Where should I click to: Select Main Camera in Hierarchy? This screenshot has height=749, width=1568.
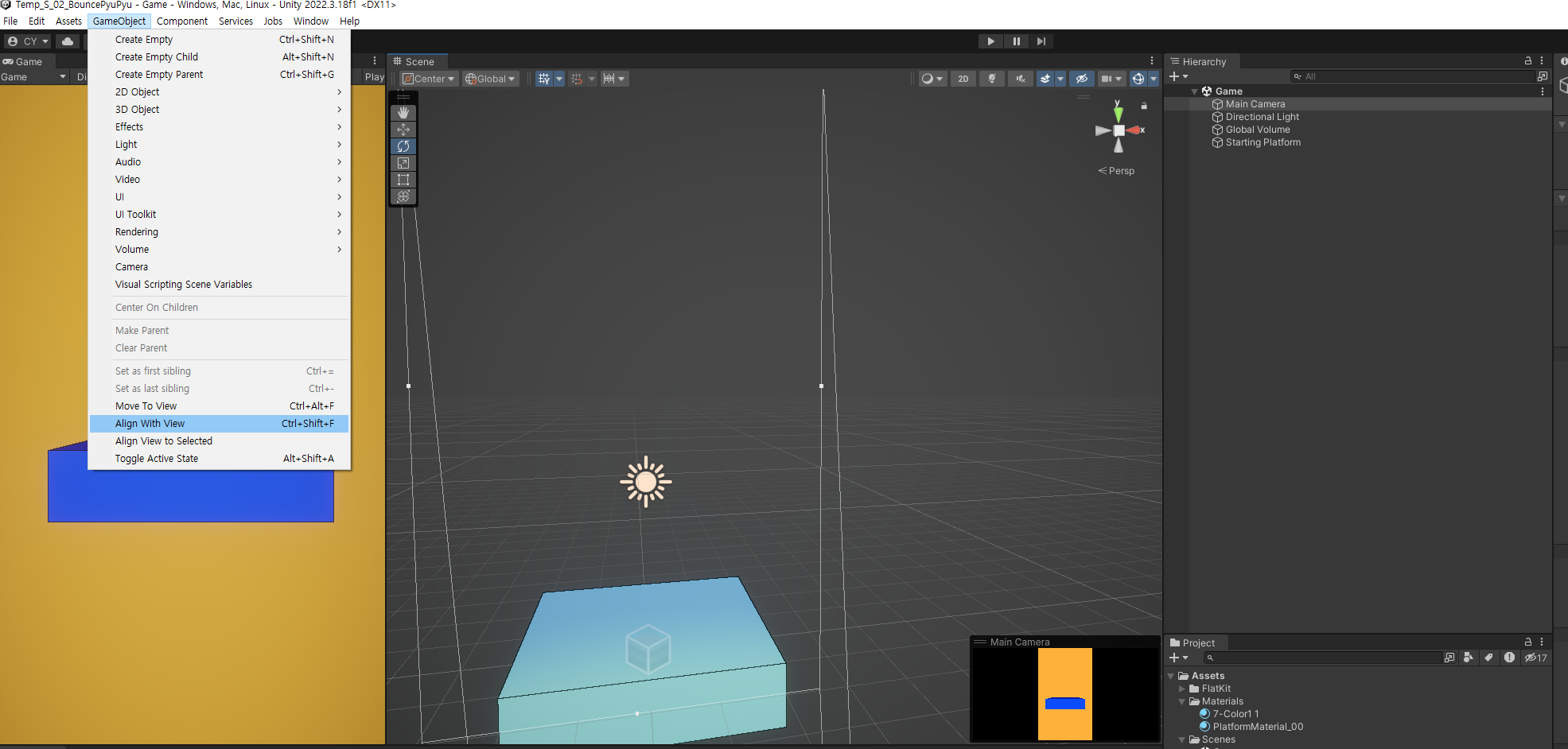point(1255,104)
